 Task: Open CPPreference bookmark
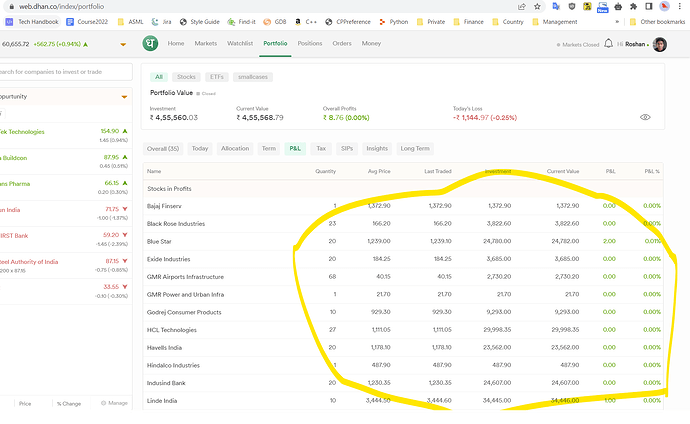point(348,22)
